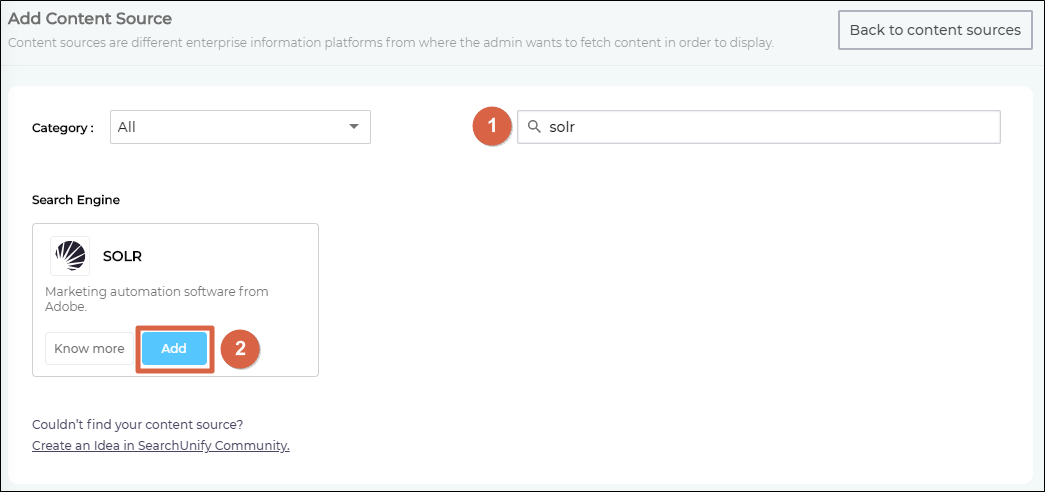Open Create an Idea in SearchUnify Community link

point(161,445)
